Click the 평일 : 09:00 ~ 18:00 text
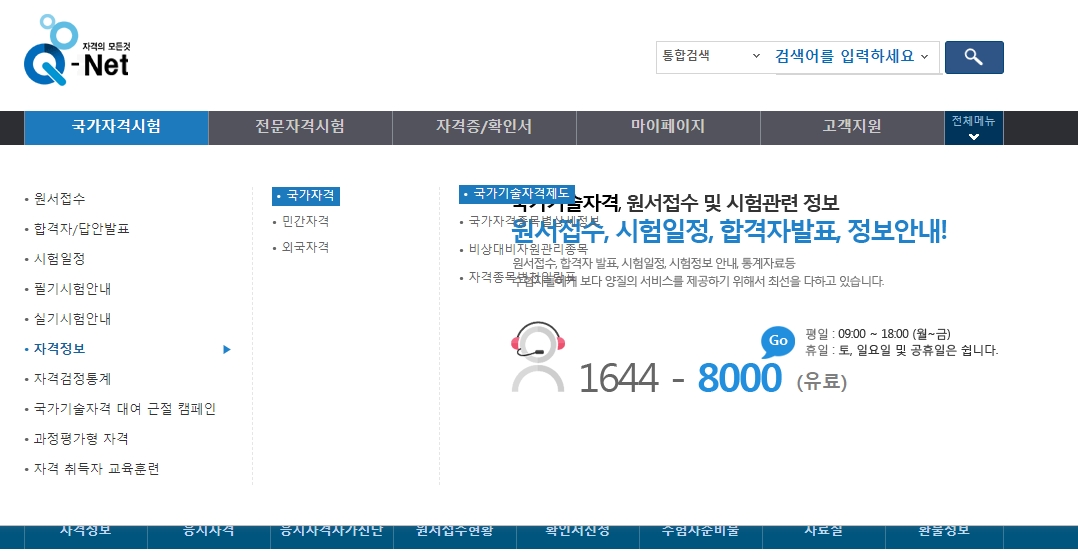 [x=878, y=335]
